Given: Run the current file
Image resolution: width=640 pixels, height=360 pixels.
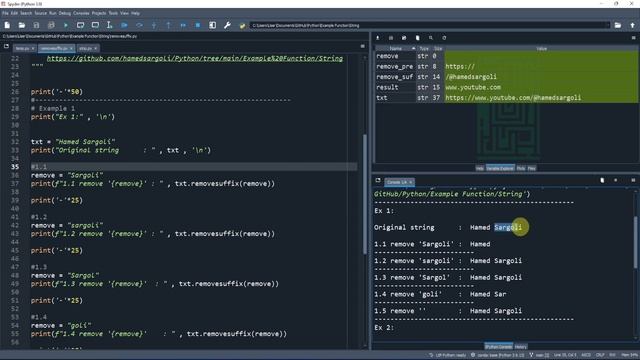Looking at the screenshot, I should 66,25.
